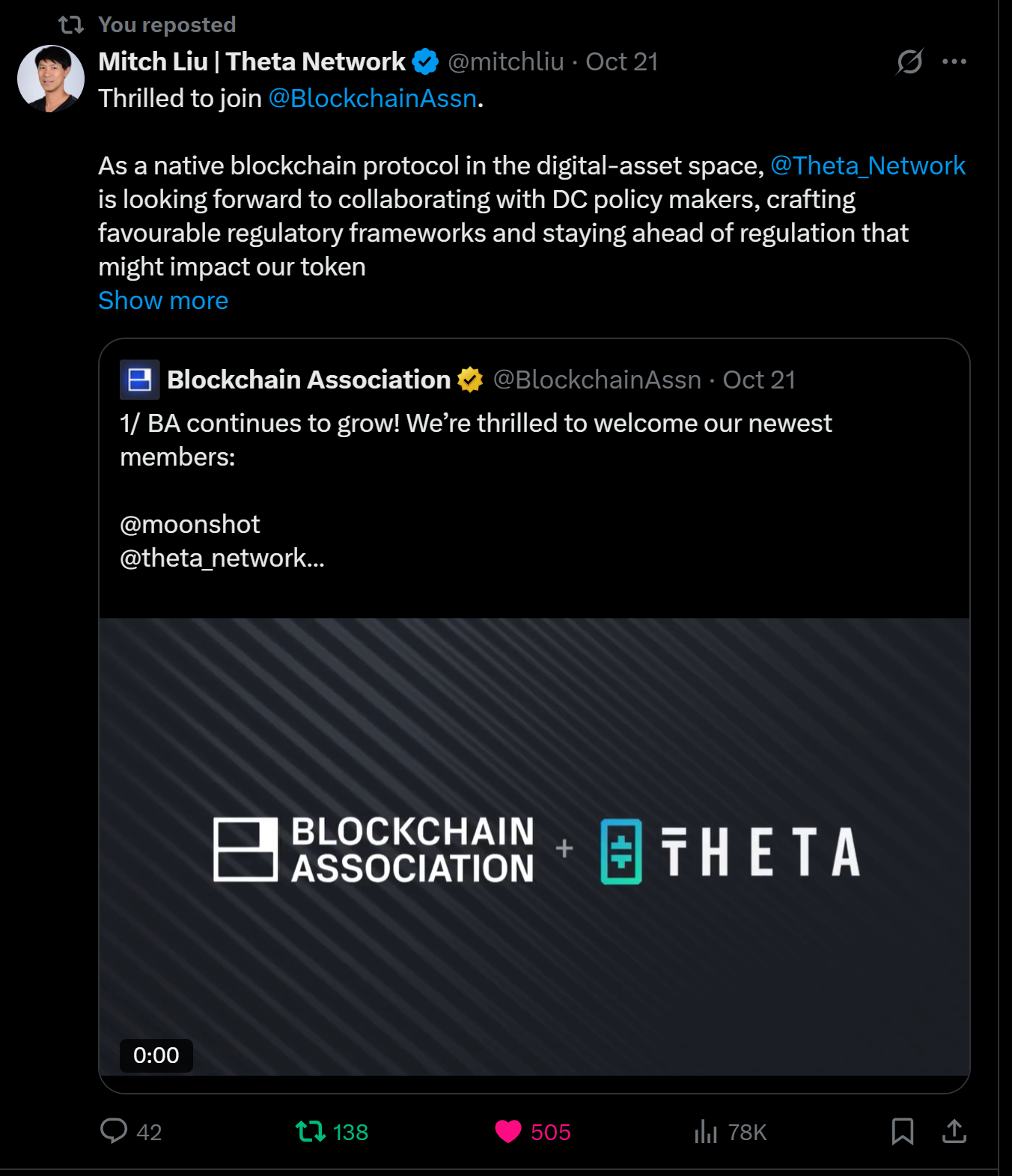
Task: Play the Blockchain Association + Theta video
Action: click(534, 847)
